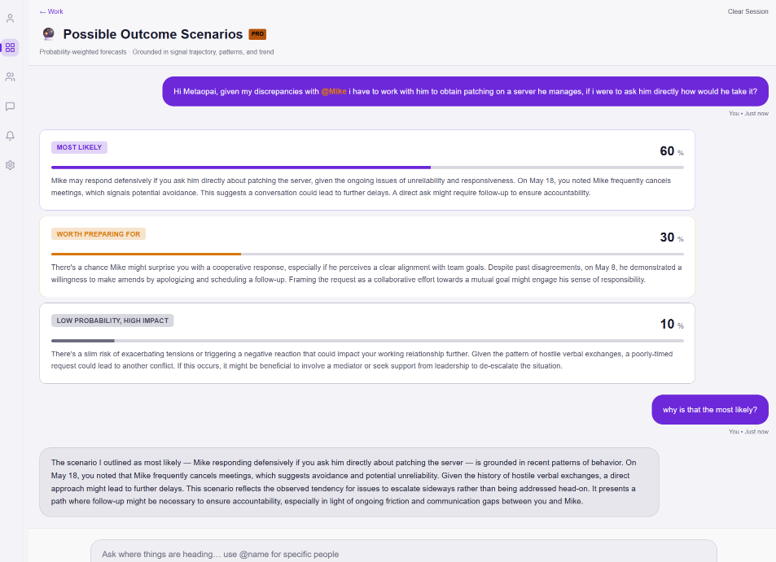Click the cooperative response scenario text
776x562 pixels.
click(366, 274)
